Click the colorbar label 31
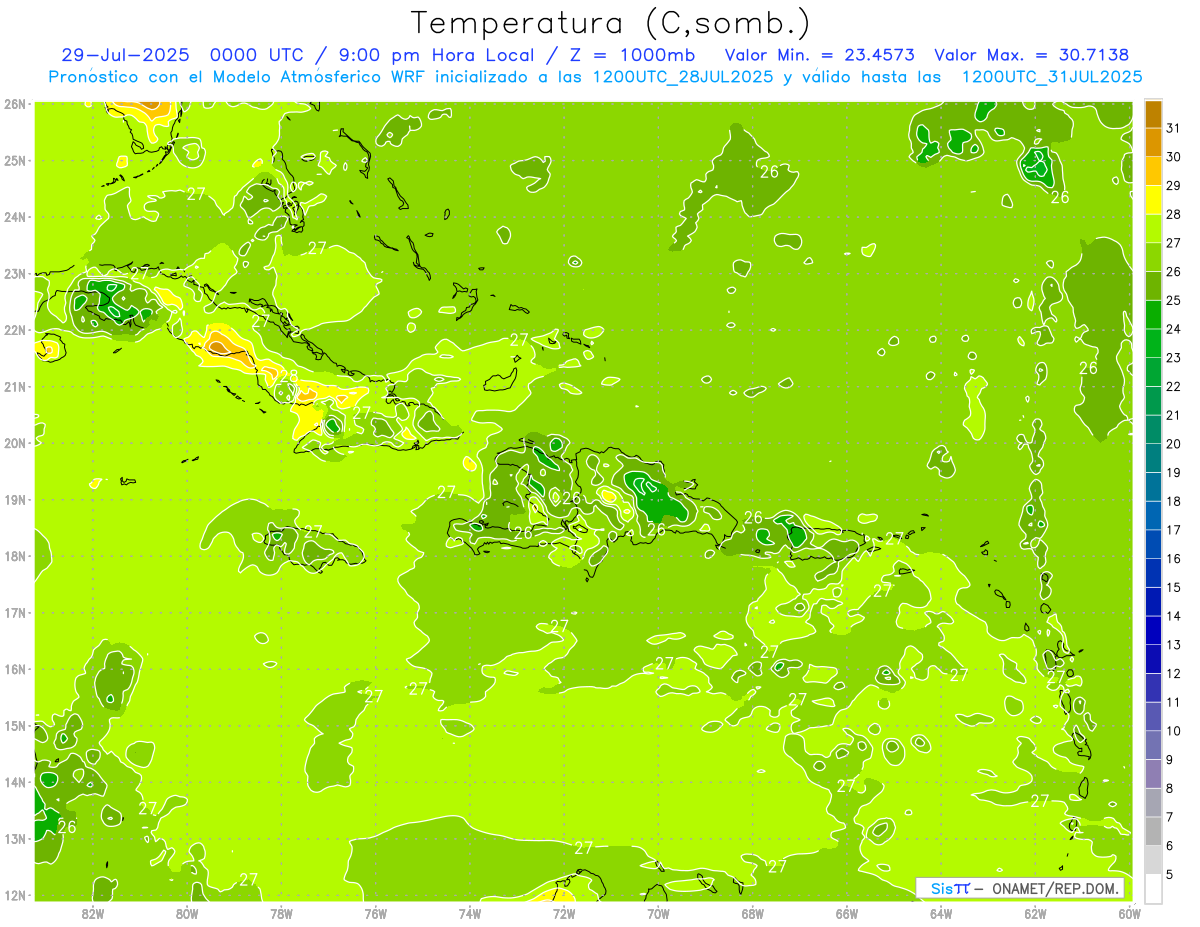 (1173, 128)
